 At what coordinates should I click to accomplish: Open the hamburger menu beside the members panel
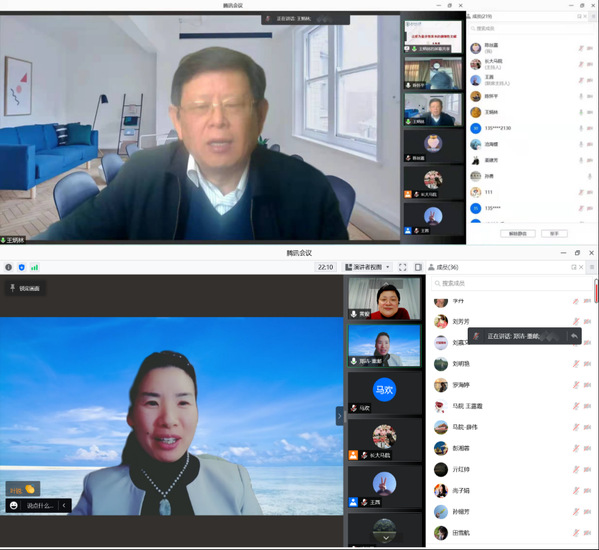[x=592, y=267]
